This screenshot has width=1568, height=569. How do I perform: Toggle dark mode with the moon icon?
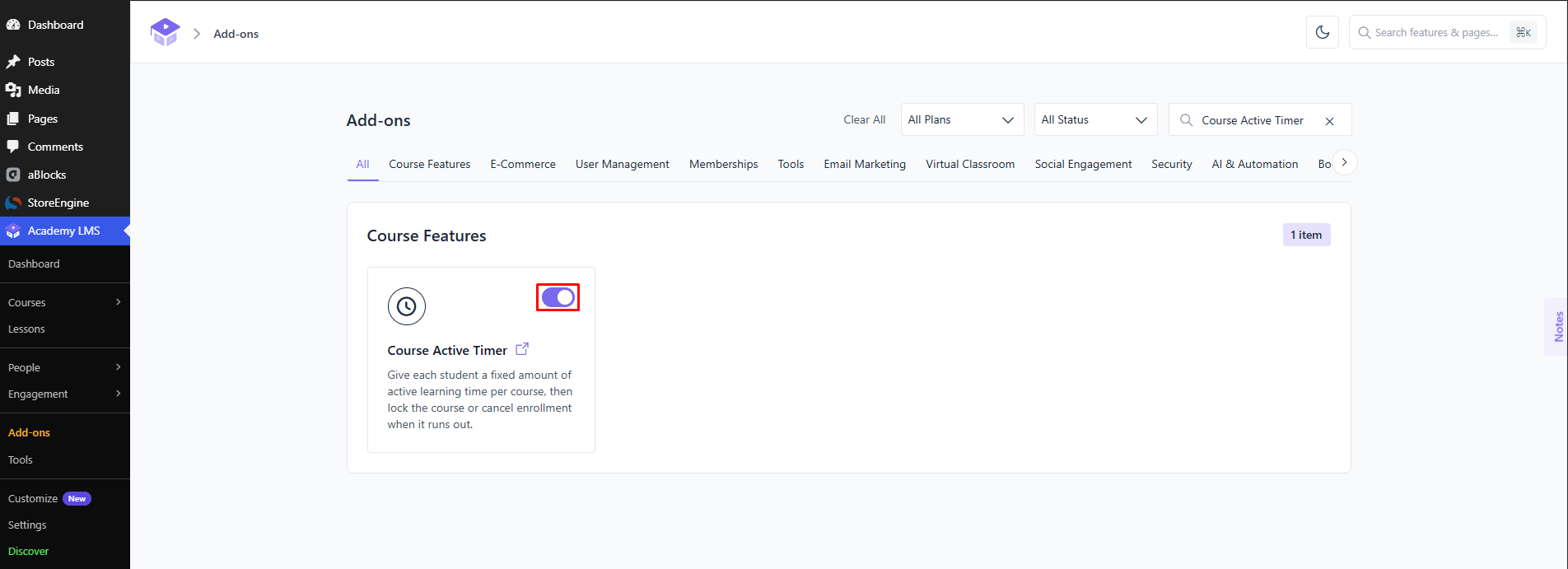coord(1323,32)
